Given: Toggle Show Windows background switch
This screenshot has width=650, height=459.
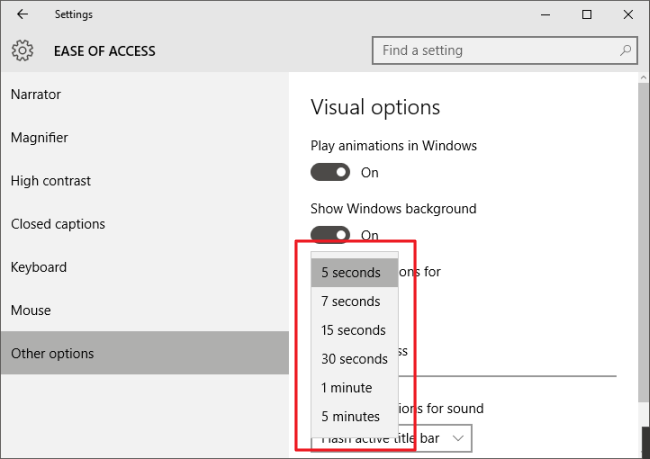Looking at the screenshot, I should tap(330, 234).
